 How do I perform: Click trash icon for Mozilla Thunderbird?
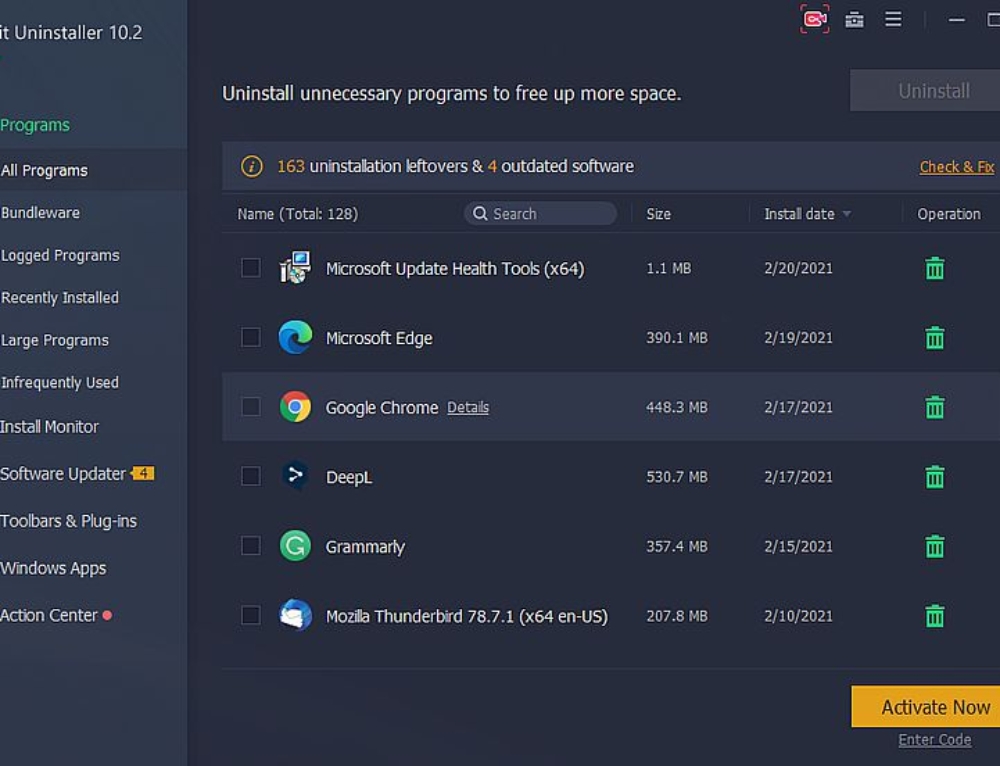[934, 616]
